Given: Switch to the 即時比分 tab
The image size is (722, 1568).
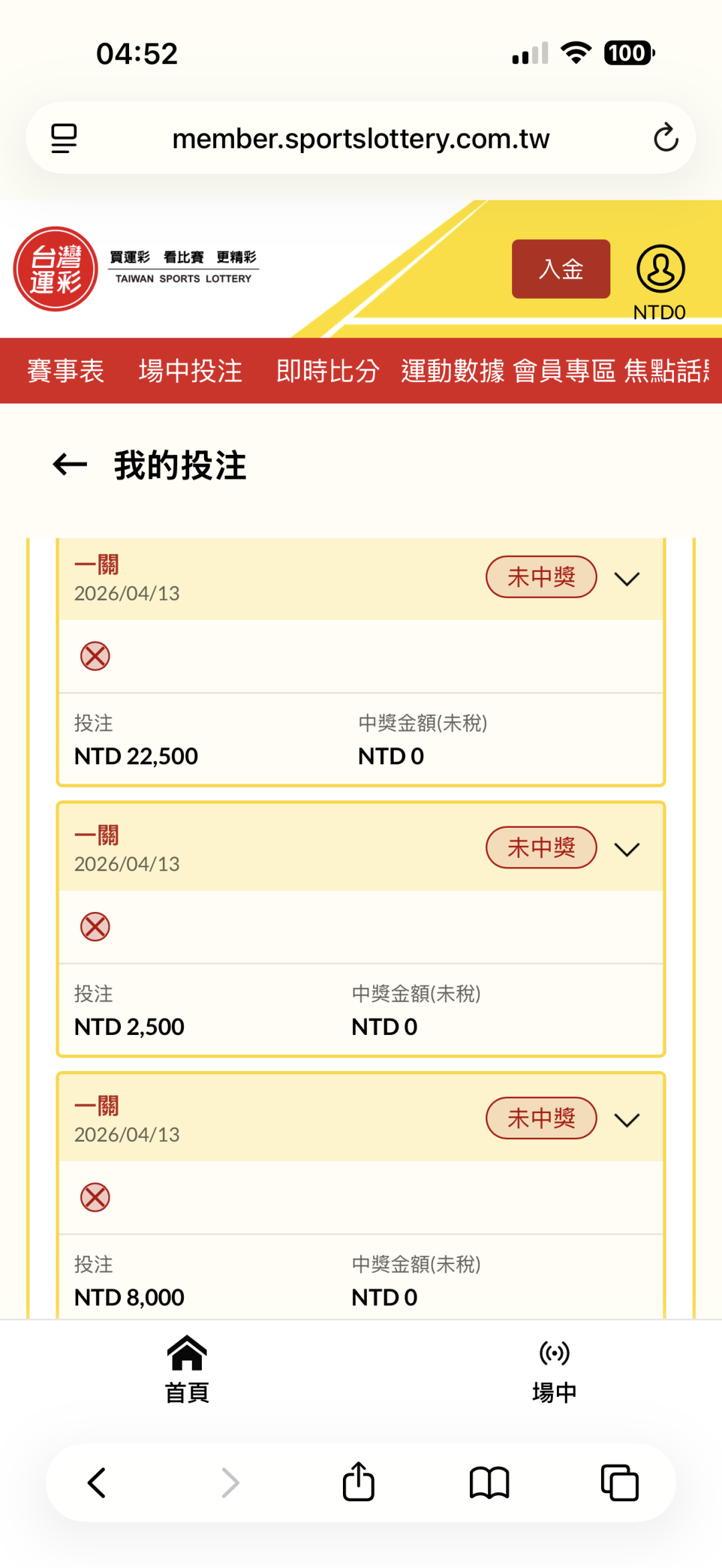Looking at the screenshot, I should click(x=328, y=371).
